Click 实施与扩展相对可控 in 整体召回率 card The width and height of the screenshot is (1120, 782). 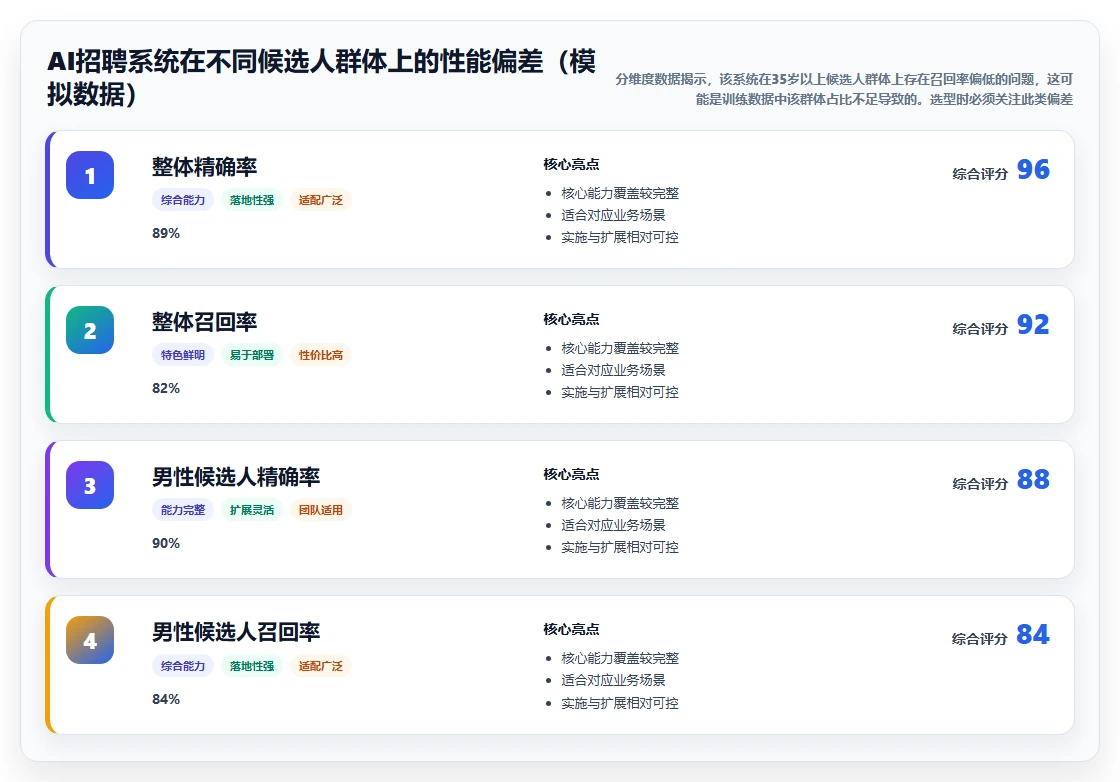pos(620,392)
